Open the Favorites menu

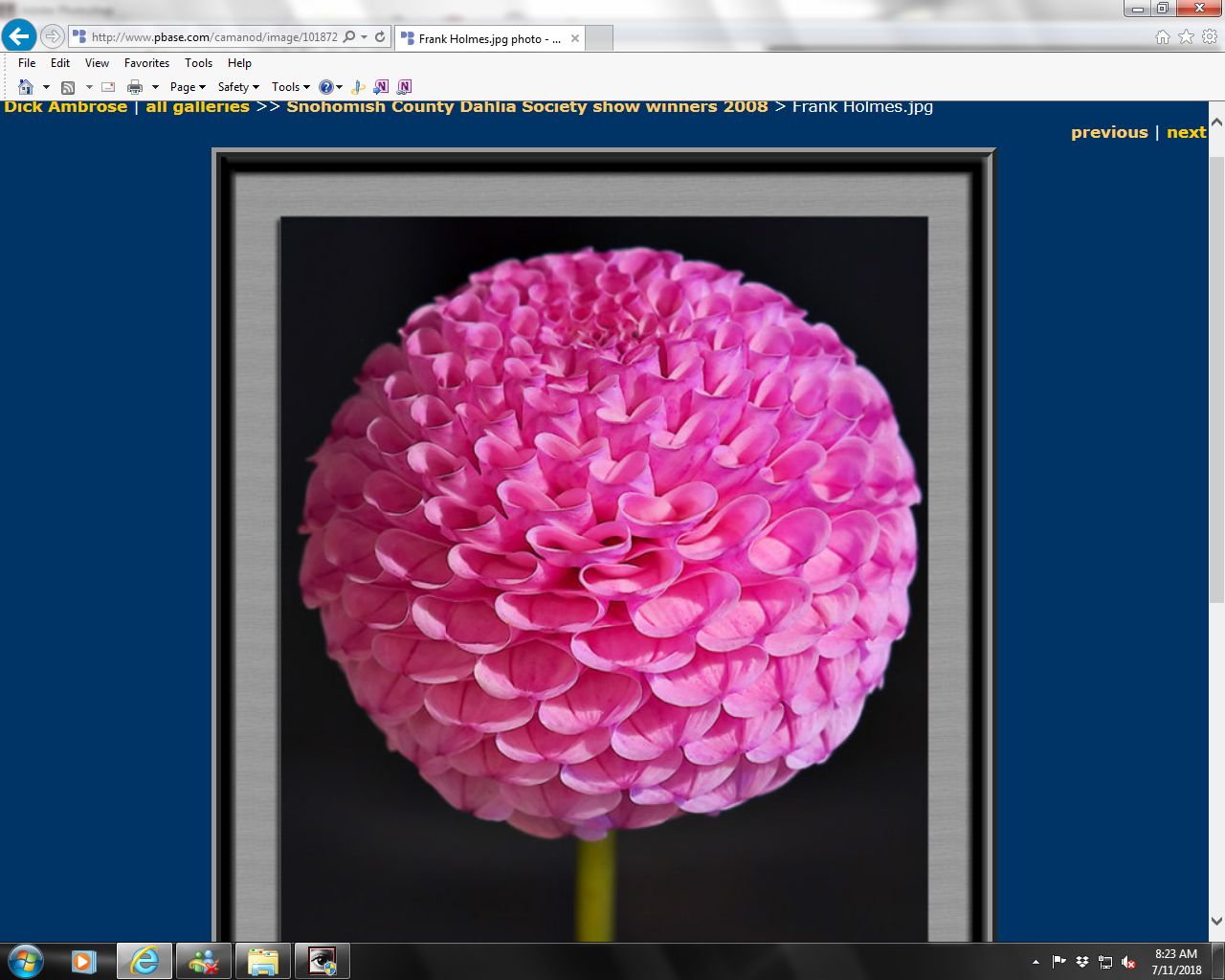[146, 63]
